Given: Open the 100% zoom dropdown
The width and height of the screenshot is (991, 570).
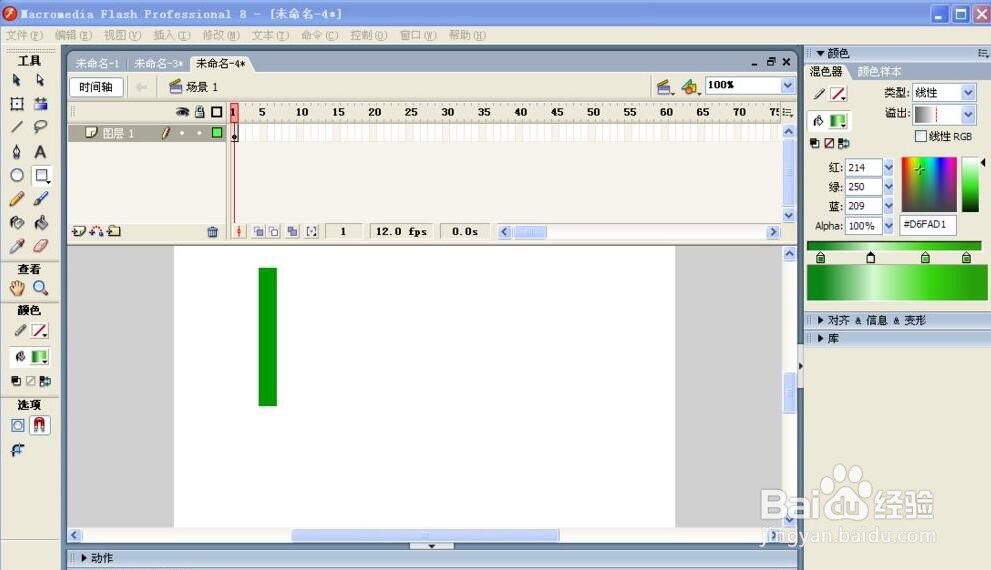Looking at the screenshot, I should 787,85.
